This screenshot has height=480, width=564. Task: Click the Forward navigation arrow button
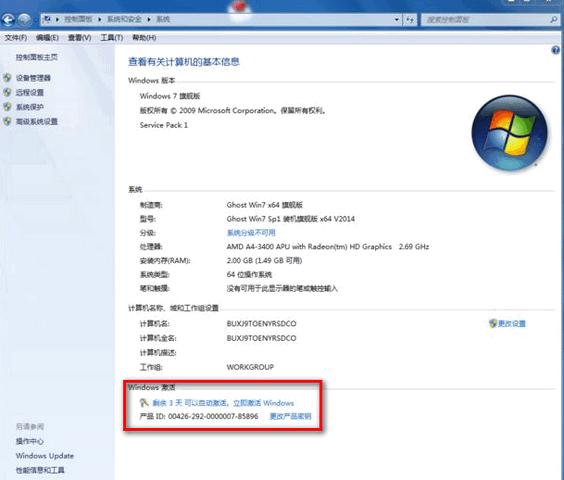click(24, 19)
